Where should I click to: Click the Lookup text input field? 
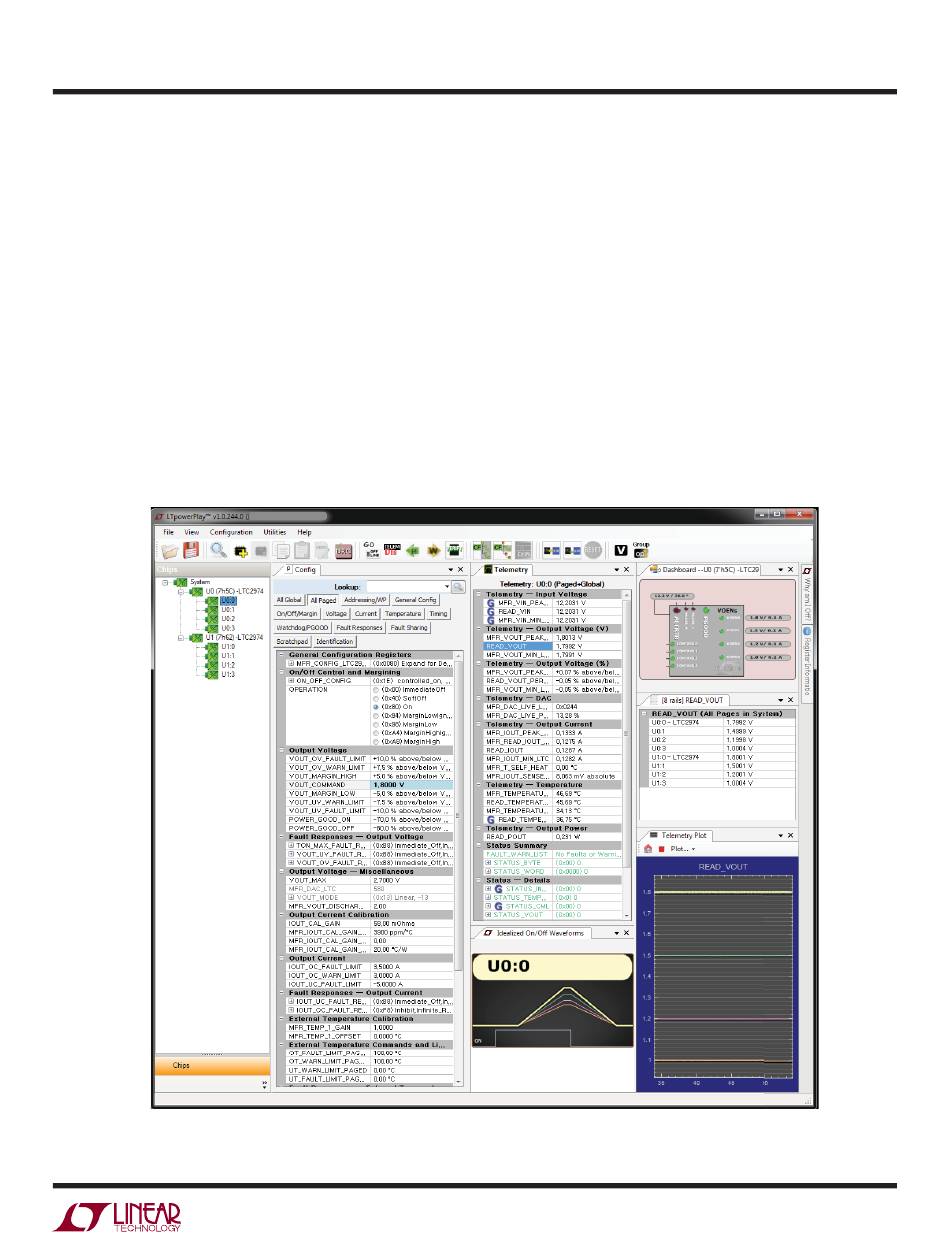[x=404, y=586]
